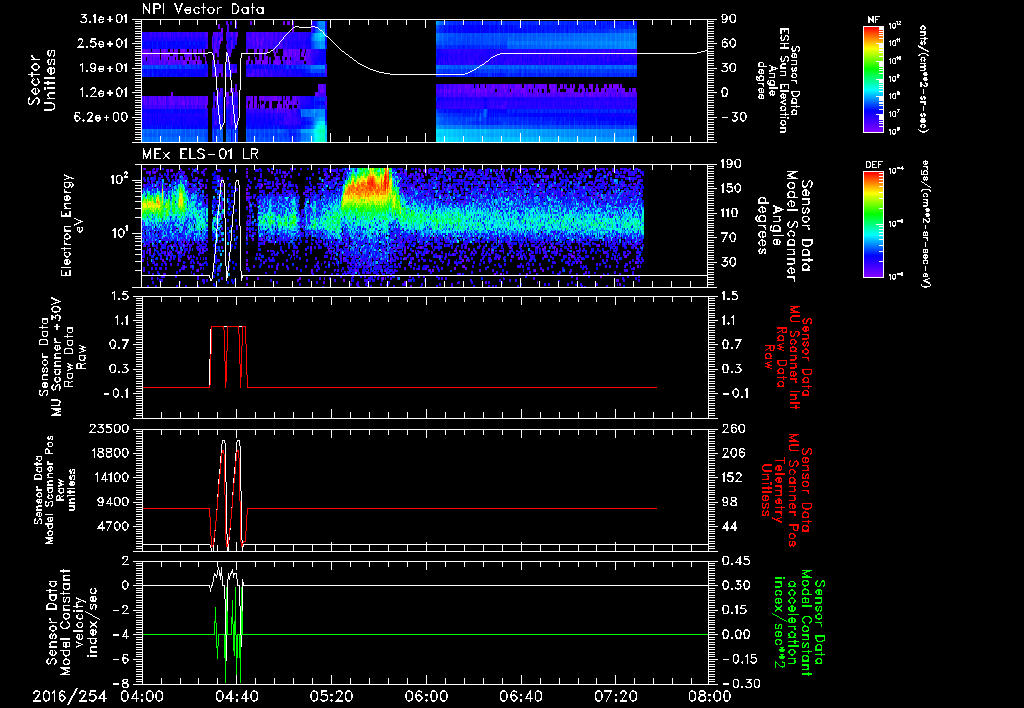Click the 'cnts/(cm**2-sr-sec)' color bar unit label

click(923, 78)
